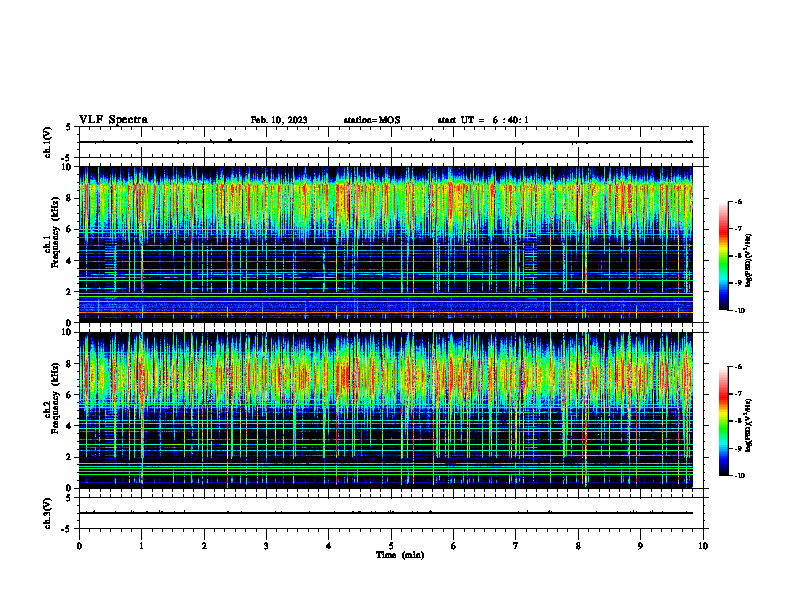Screen dimensions: 792x612
Task: Click ch.2 frequency axis tick "2"
Action: 70,457
